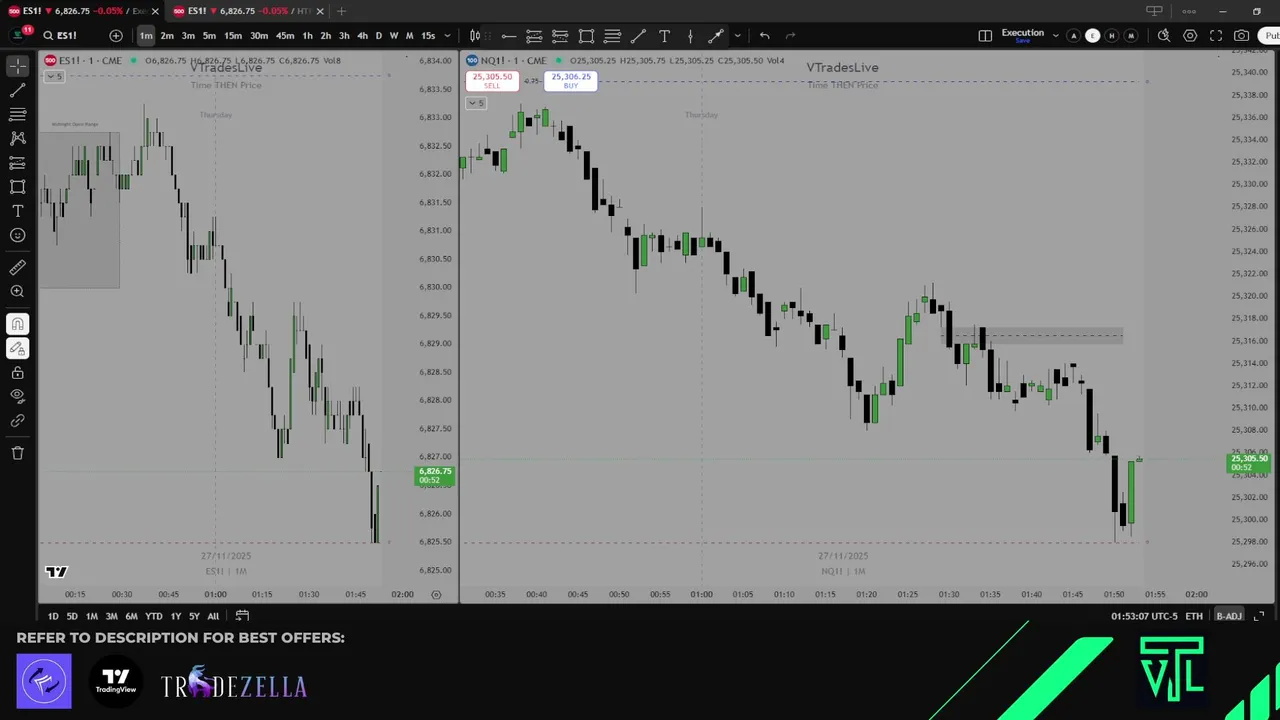Select the 5D date range
Image resolution: width=1280 pixels, height=720 pixels.
72,616
